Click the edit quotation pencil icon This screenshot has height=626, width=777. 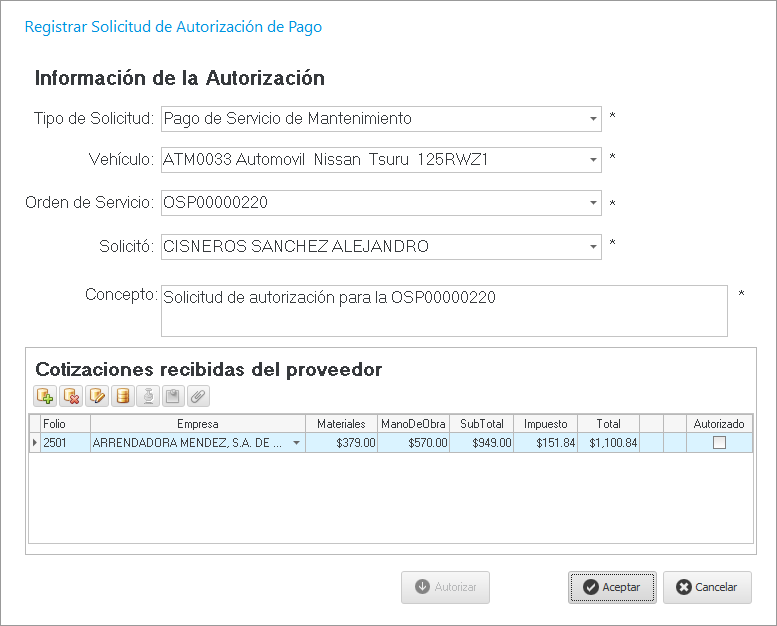pos(97,395)
